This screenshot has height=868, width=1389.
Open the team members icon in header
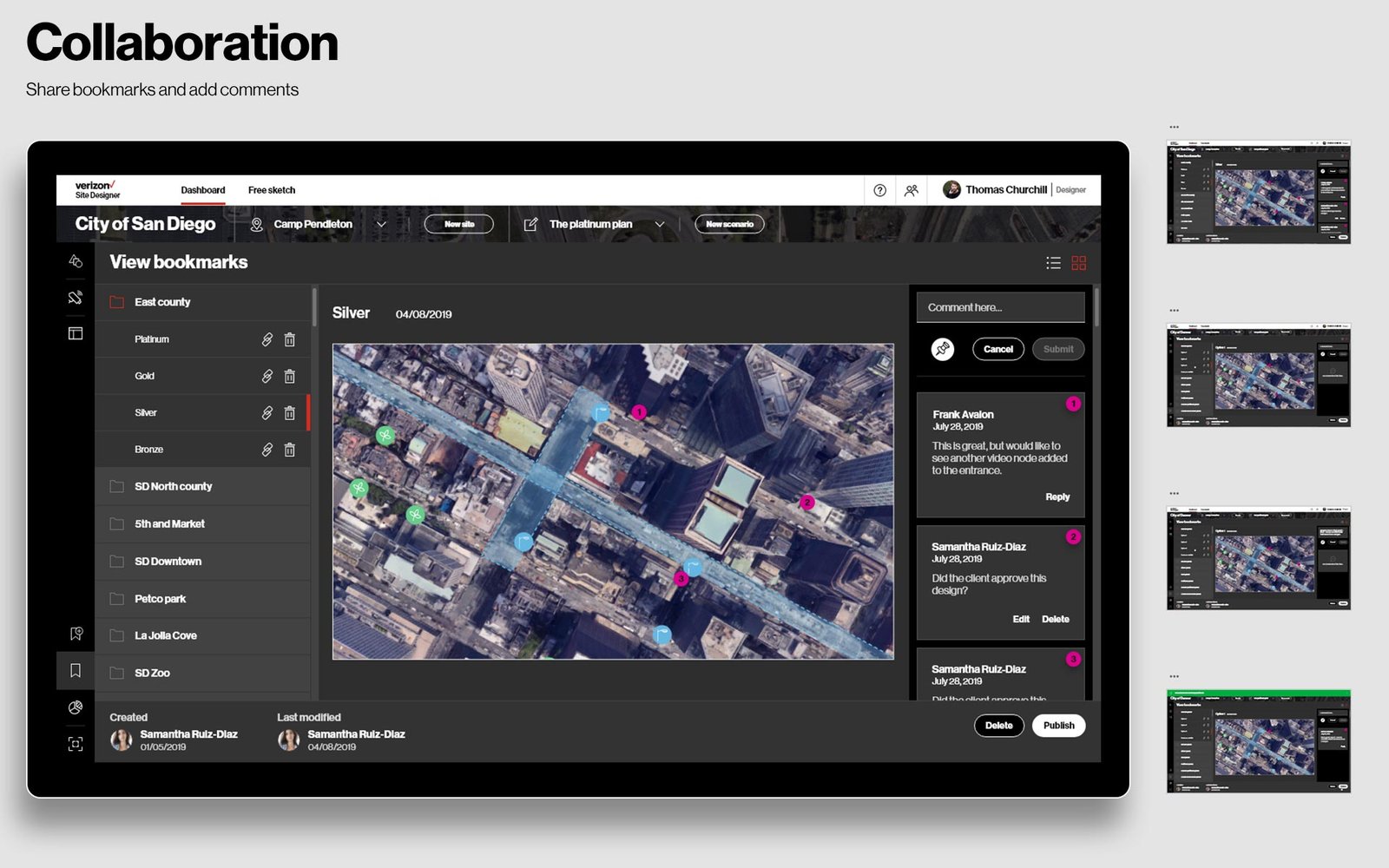tap(911, 190)
